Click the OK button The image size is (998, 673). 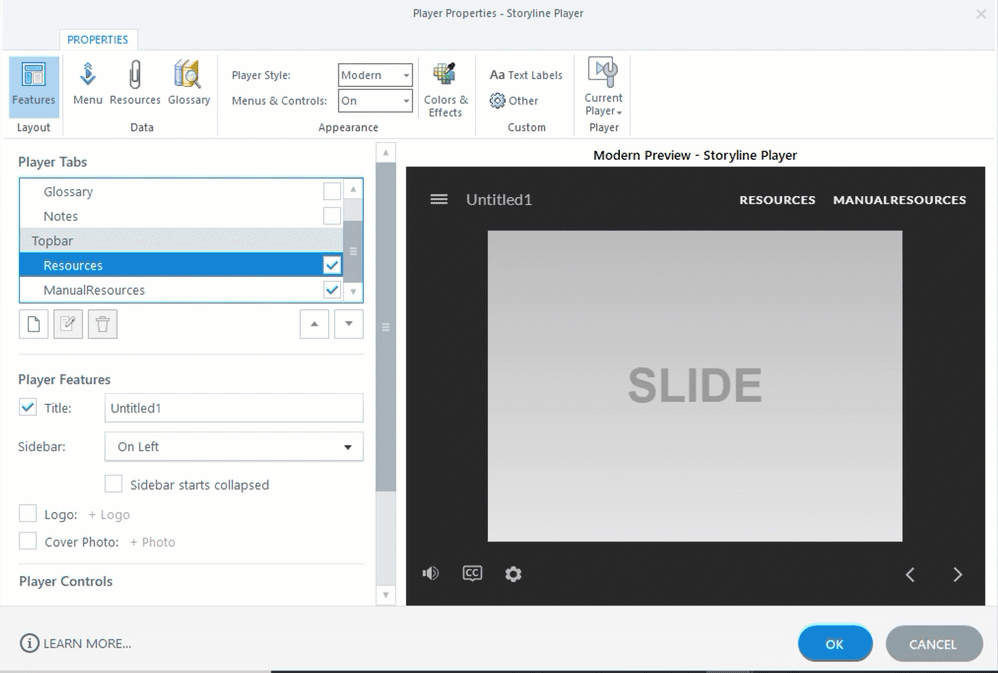[x=835, y=644]
